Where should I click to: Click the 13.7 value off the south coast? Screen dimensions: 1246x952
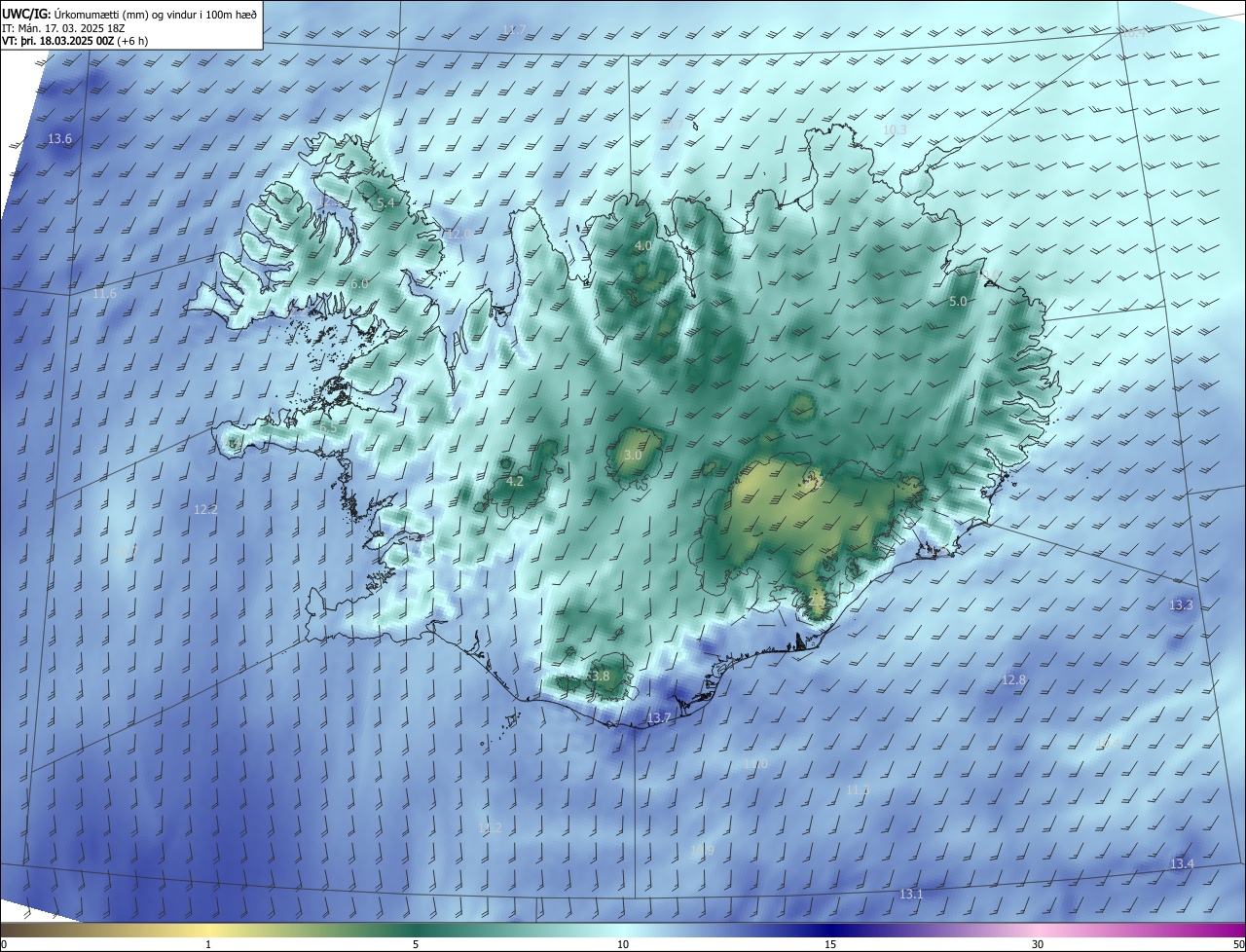tap(659, 718)
